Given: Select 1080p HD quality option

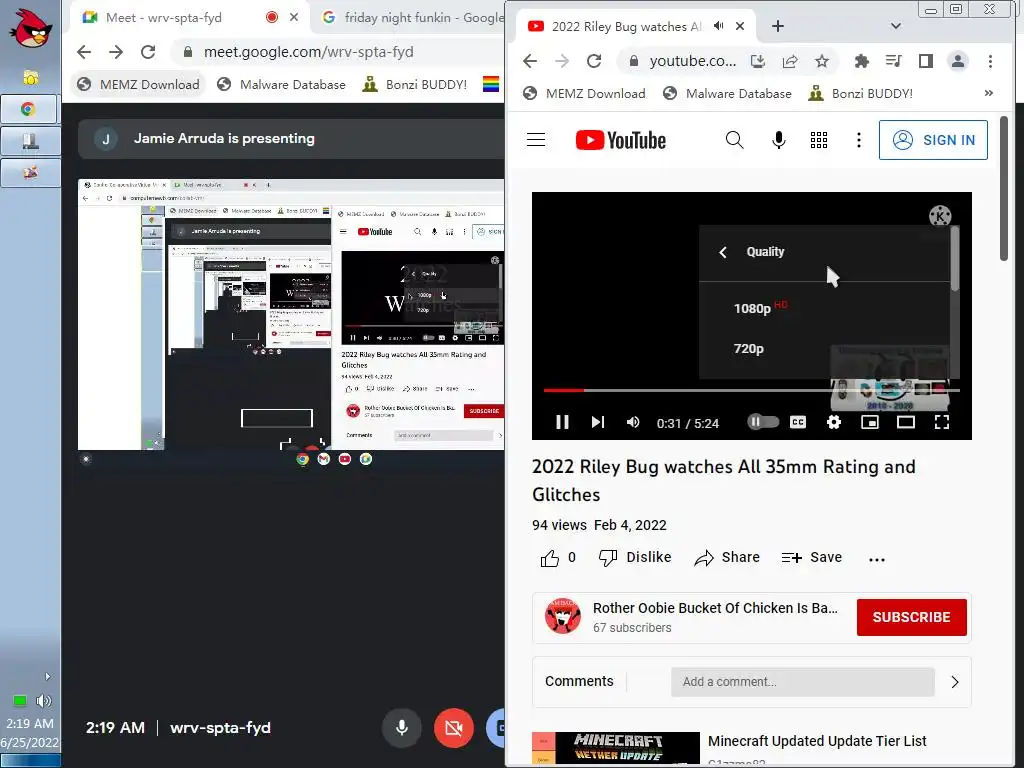Looking at the screenshot, I should click(x=824, y=308).
